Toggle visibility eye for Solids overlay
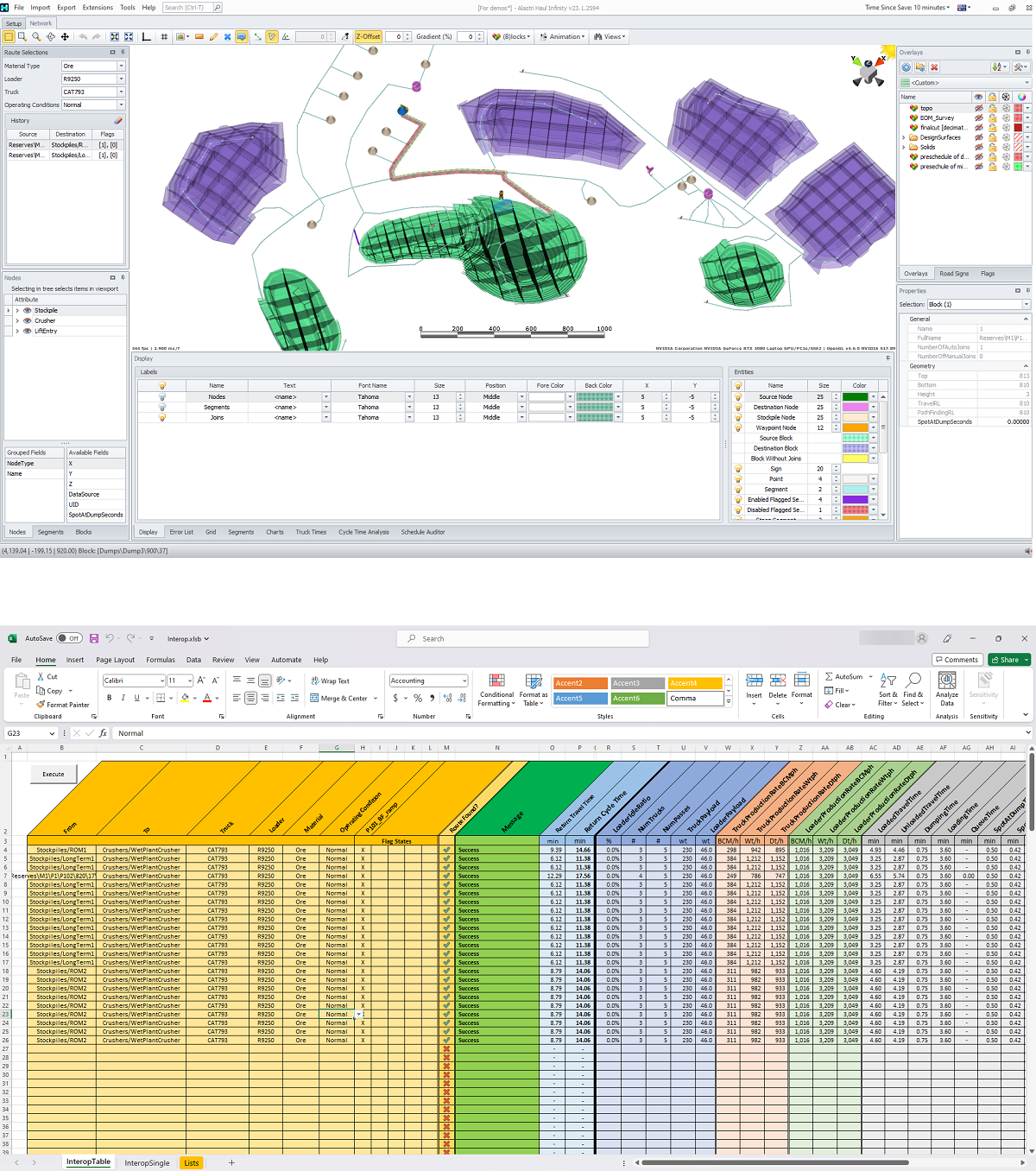The width and height of the screenshot is (1036, 1171). (979, 147)
